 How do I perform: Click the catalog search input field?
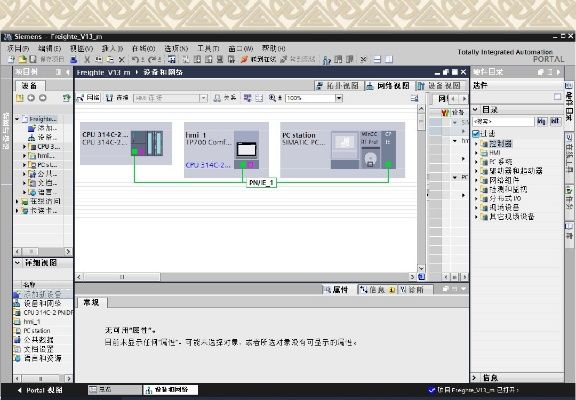[x=503, y=122]
